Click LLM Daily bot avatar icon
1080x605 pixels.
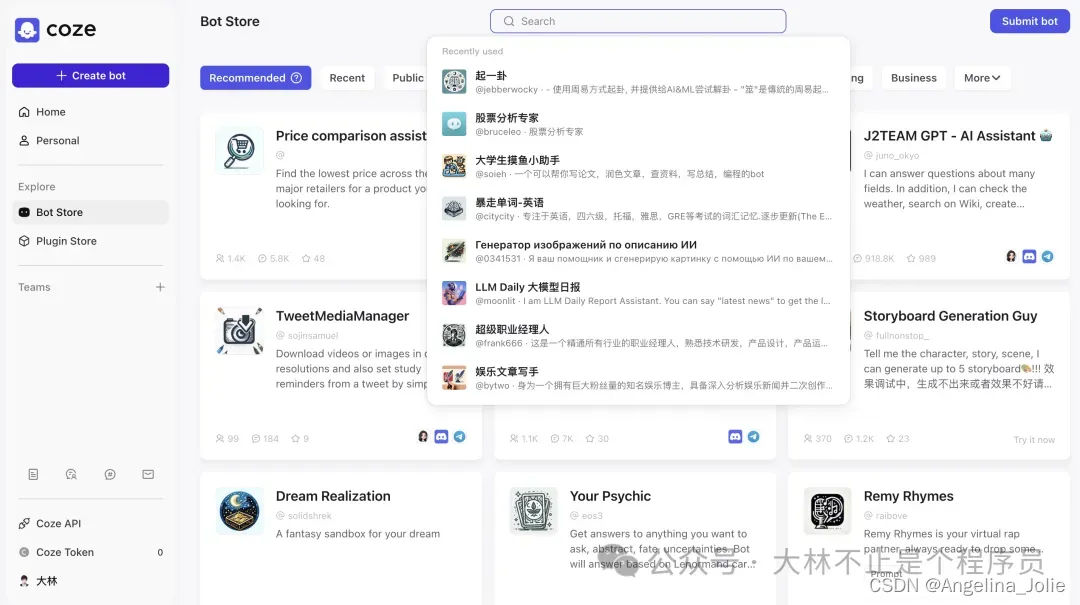454,294
